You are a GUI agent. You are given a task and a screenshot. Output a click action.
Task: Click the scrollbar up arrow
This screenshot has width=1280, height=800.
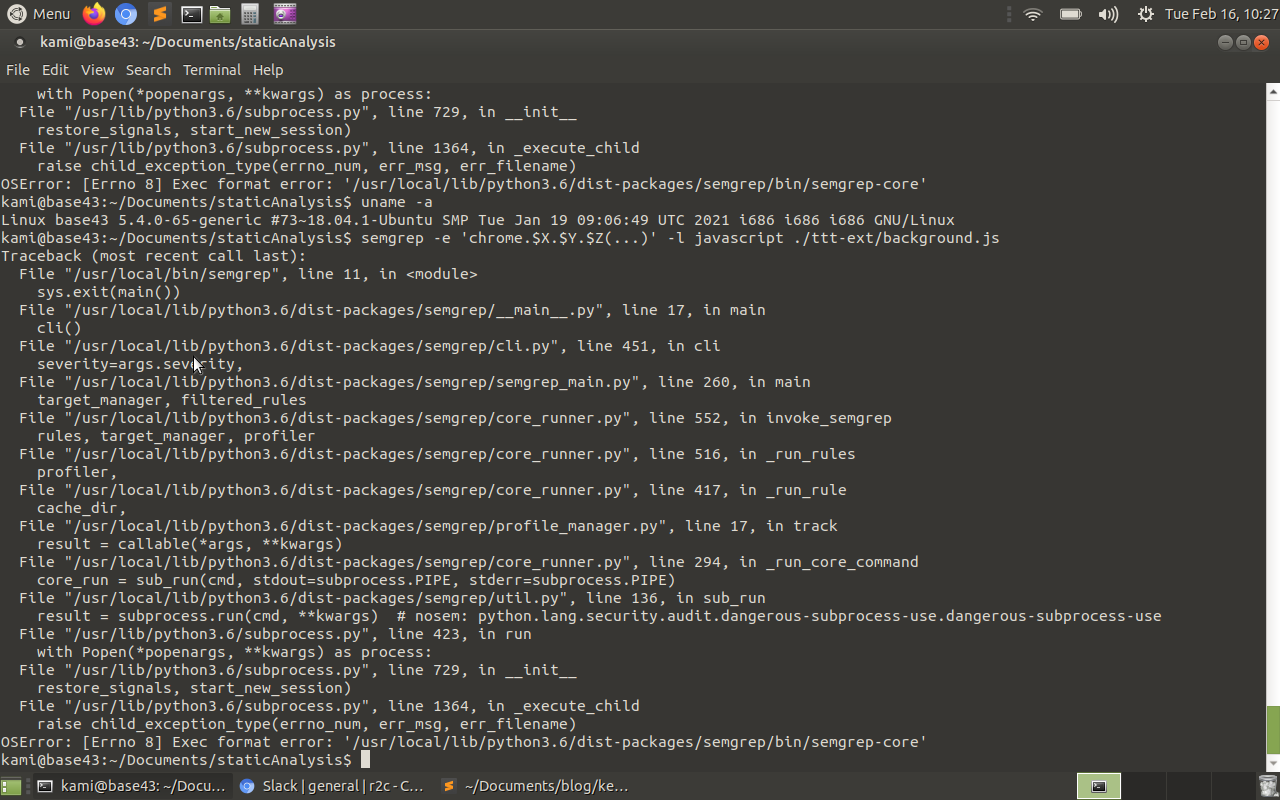click(x=1273, y=92)
